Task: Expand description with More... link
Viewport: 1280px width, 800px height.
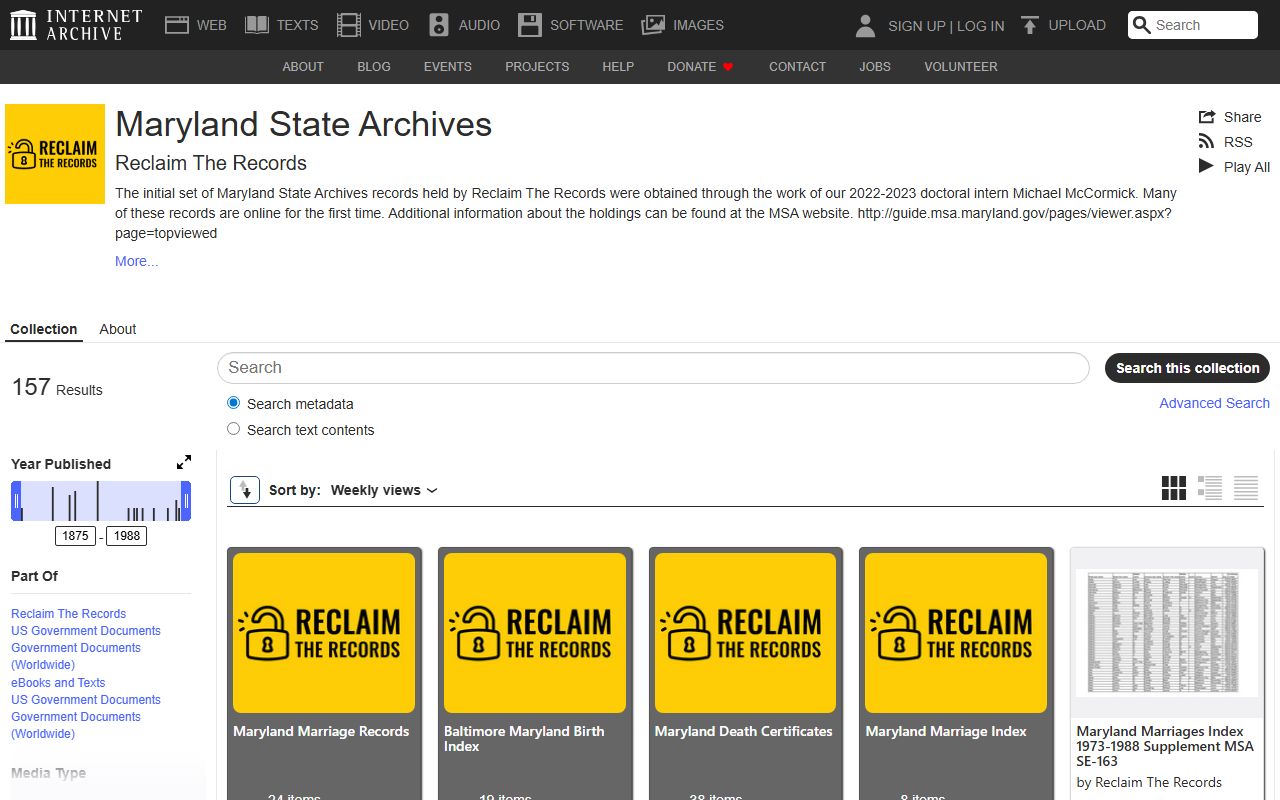Action: tap(136, 261)
